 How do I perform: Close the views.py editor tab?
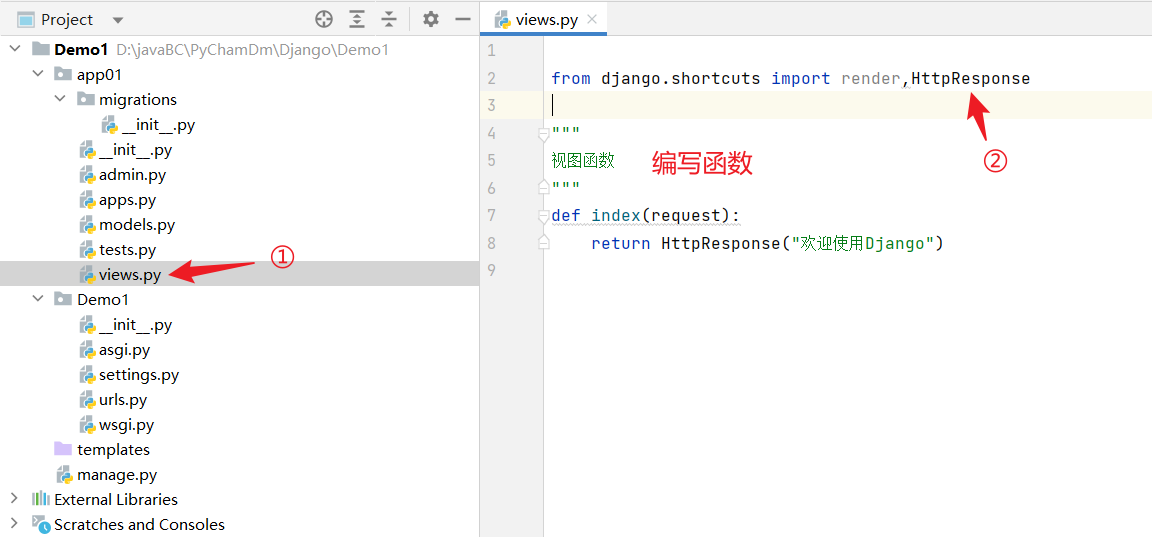[x=593, y=20]
